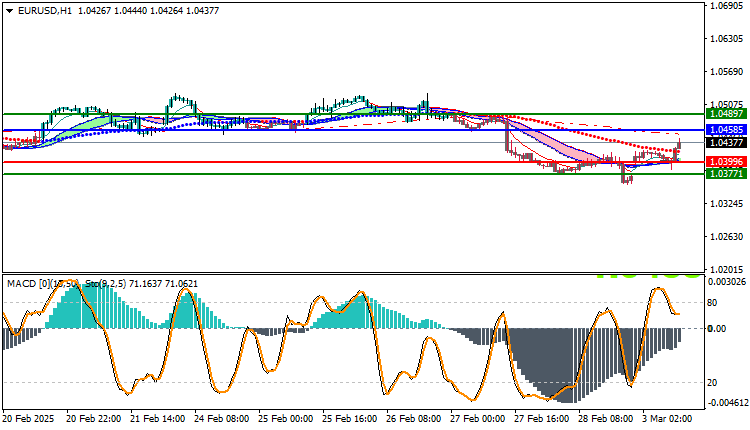The image size is (750, 430).
Task: Click the 1.05690 price scale value
Action: click(x=727, y=72)
